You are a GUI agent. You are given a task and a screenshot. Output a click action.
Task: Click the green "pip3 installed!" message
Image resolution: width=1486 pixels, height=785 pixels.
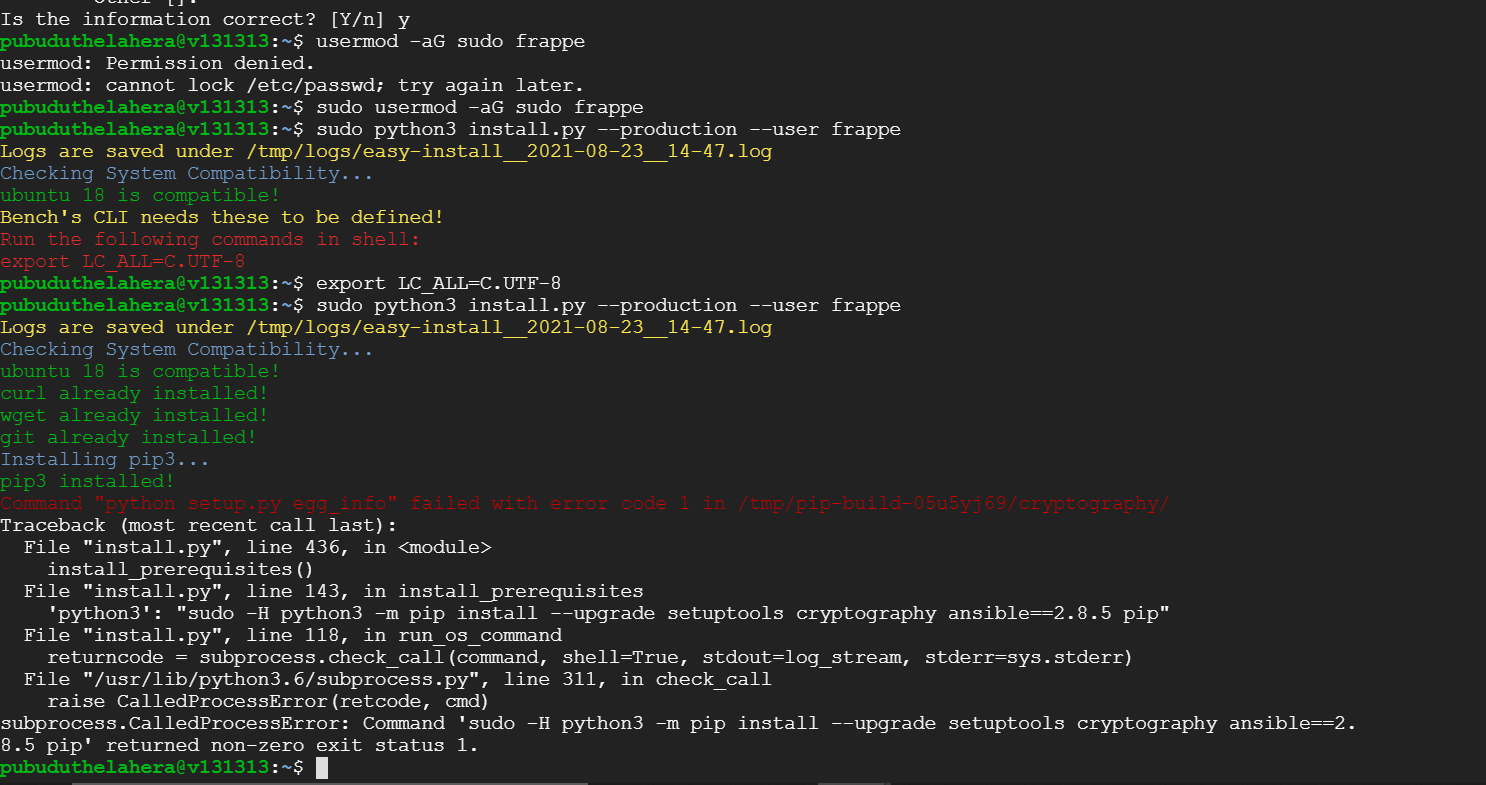(x=87, y=481)
